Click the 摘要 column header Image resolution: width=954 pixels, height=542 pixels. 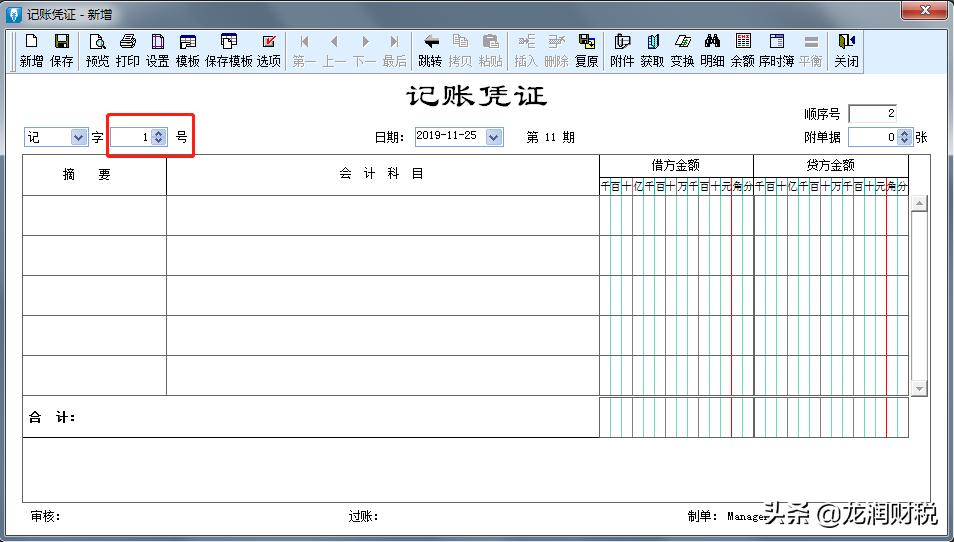pyautogui.click(x=94, y=175)
